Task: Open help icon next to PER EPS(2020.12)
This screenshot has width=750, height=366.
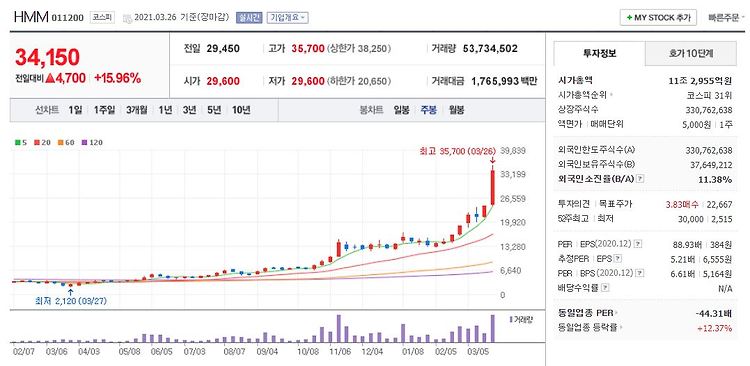Action: (x=638, y=244)
